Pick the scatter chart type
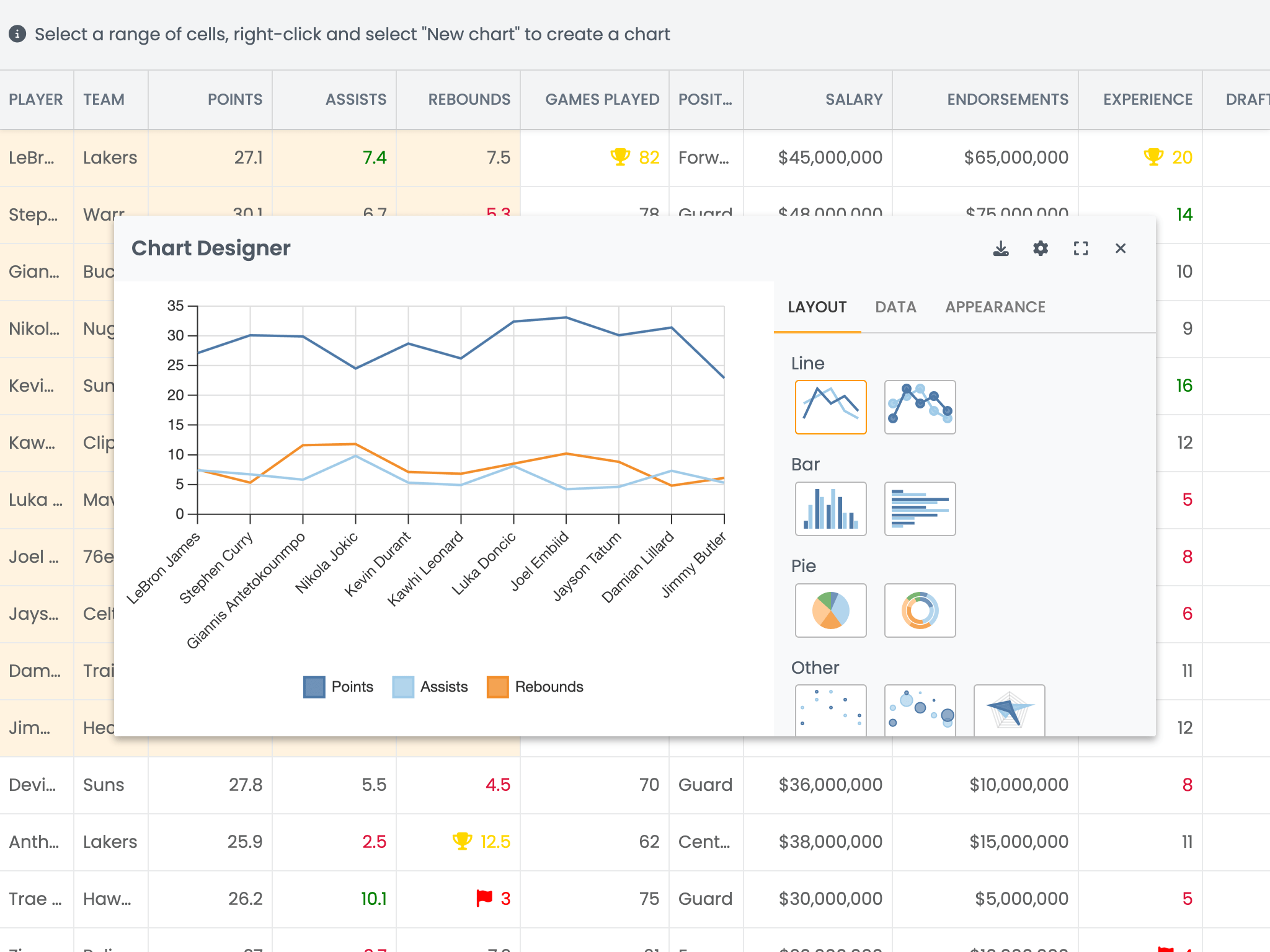 pos(830,710)
